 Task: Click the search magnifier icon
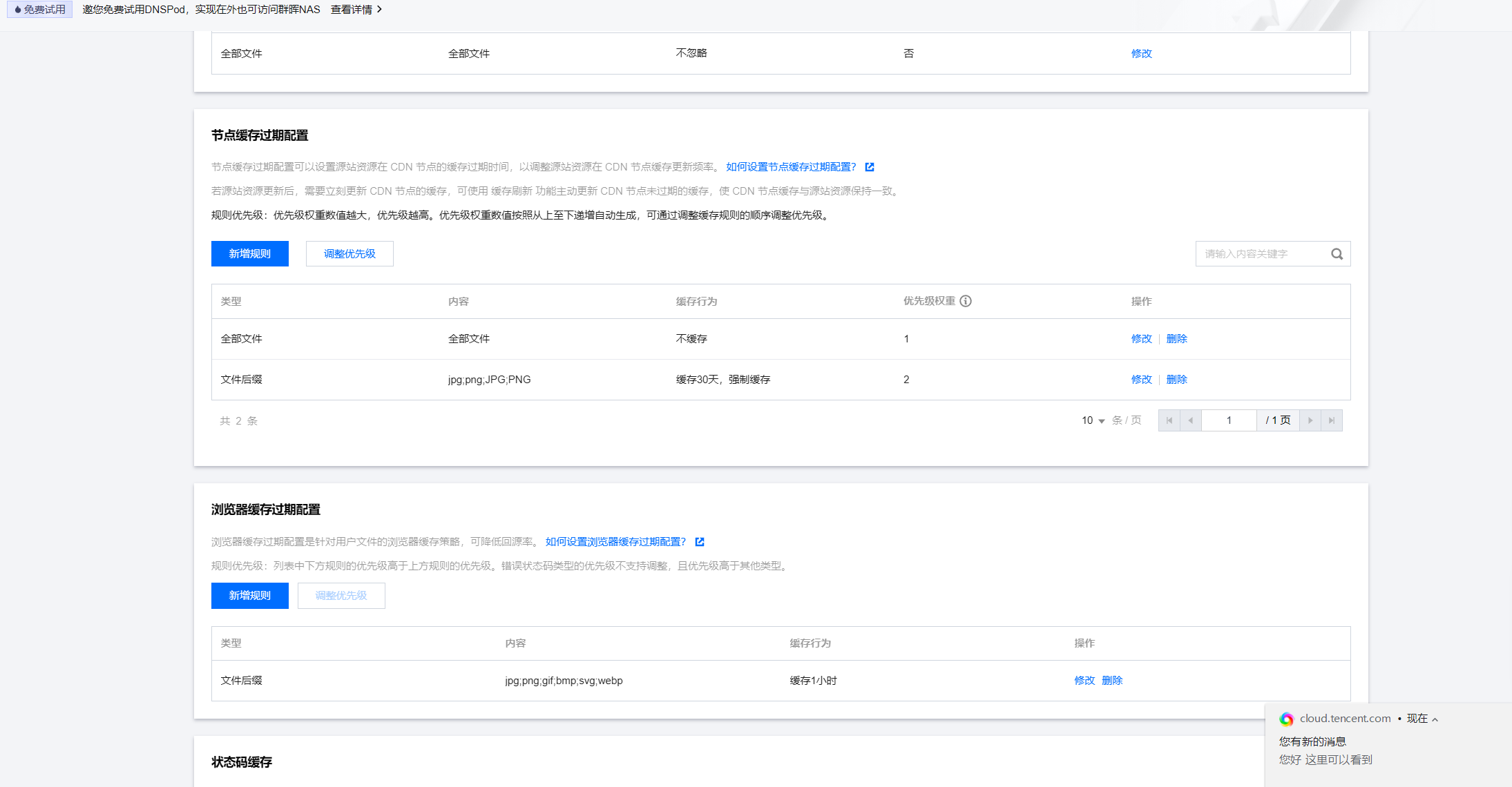[1337, 254]
